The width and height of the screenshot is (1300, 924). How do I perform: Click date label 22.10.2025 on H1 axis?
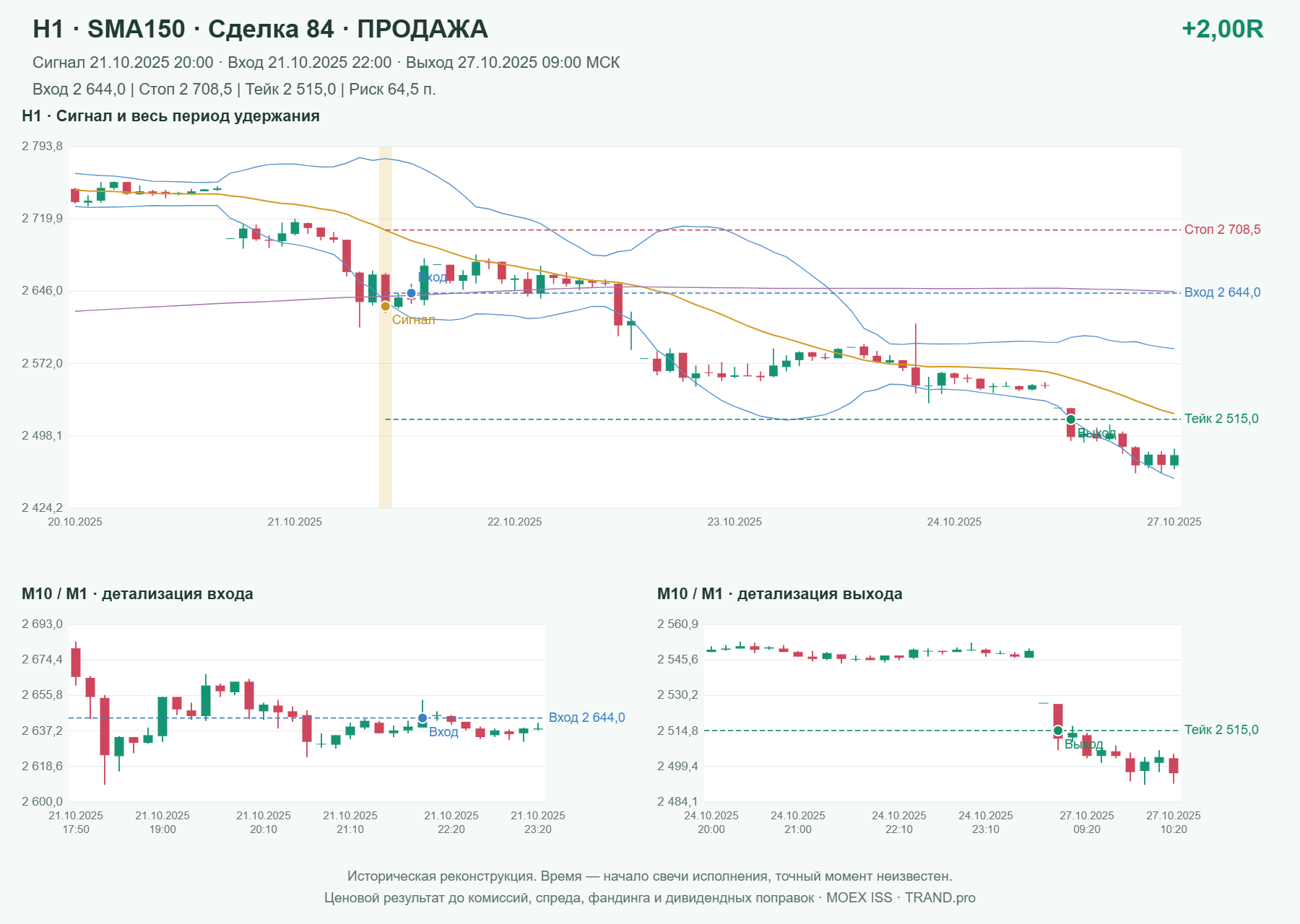(514, 522)
